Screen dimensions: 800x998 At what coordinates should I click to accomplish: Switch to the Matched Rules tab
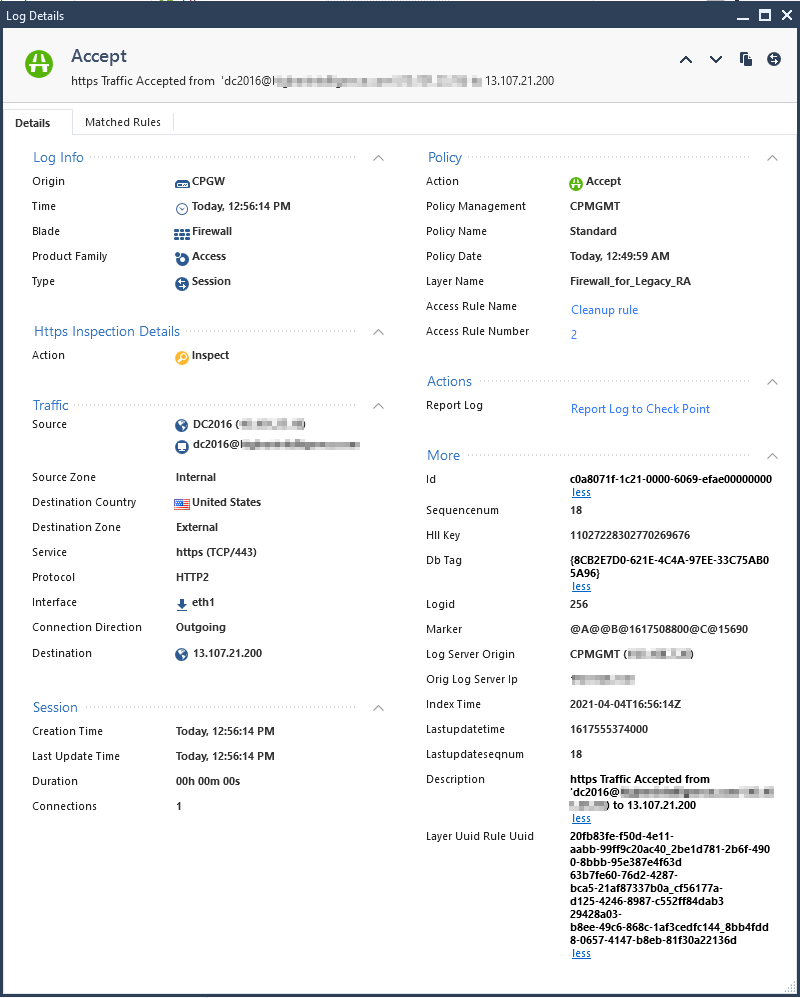(x=123, y=122)
